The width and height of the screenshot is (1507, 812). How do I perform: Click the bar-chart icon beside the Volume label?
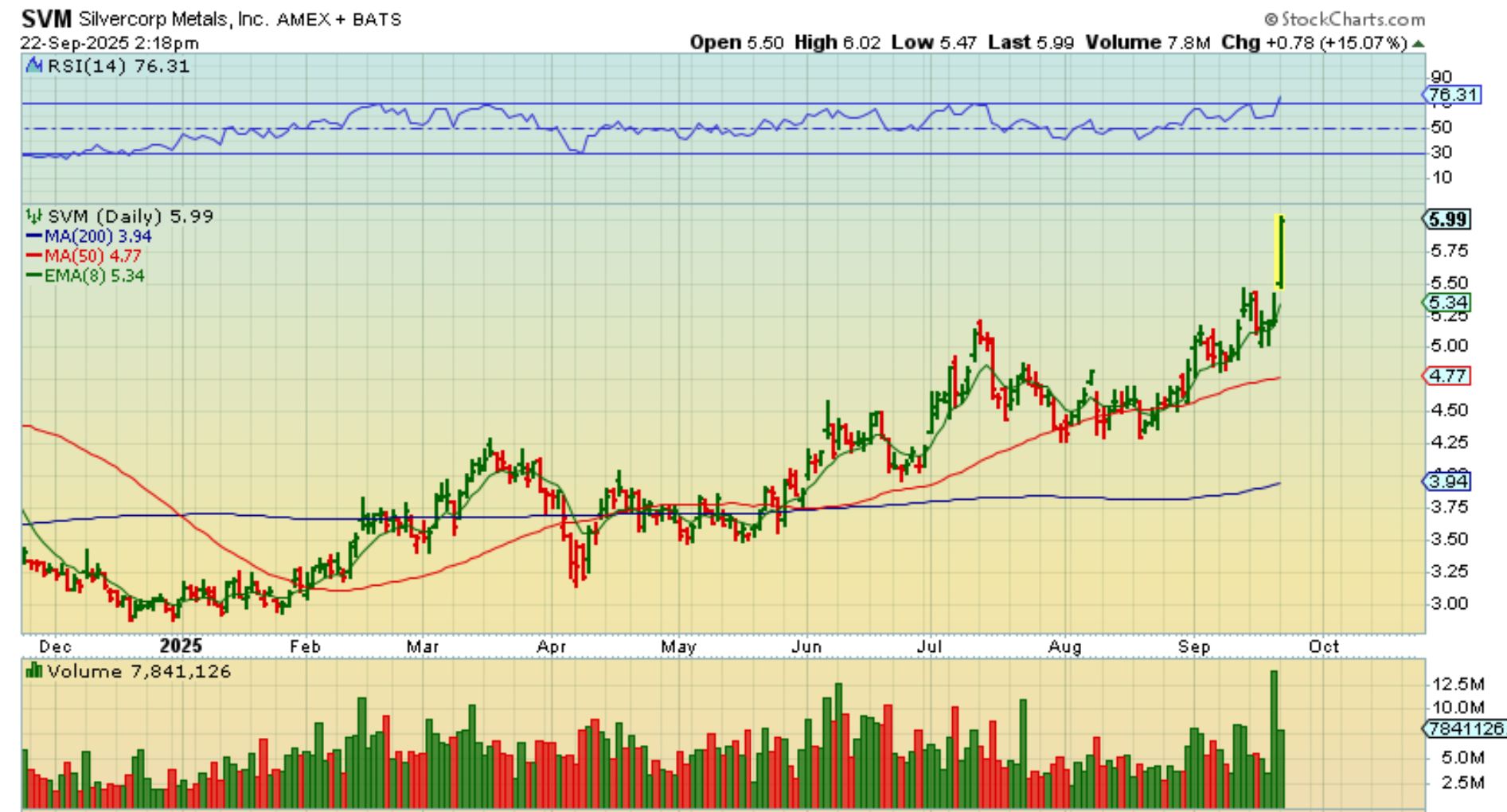click(x=34, y=671)
